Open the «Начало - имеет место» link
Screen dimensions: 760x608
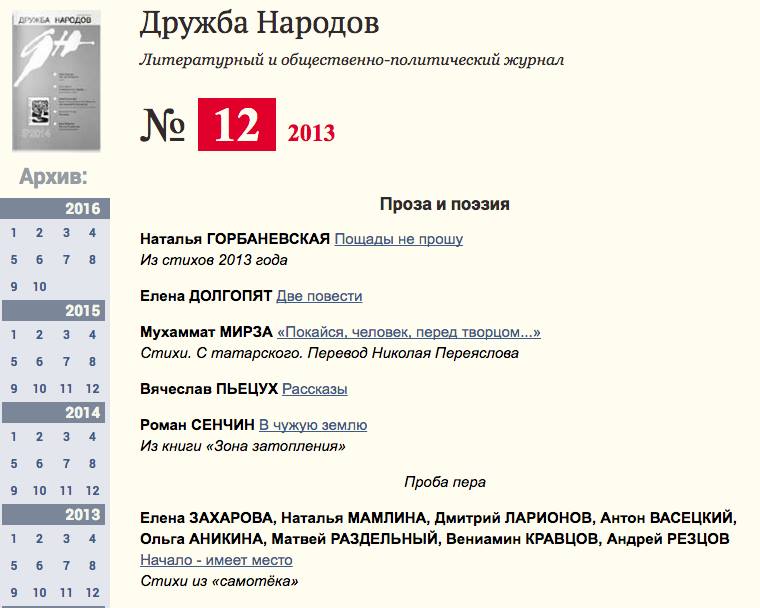[x=216, y=560]
